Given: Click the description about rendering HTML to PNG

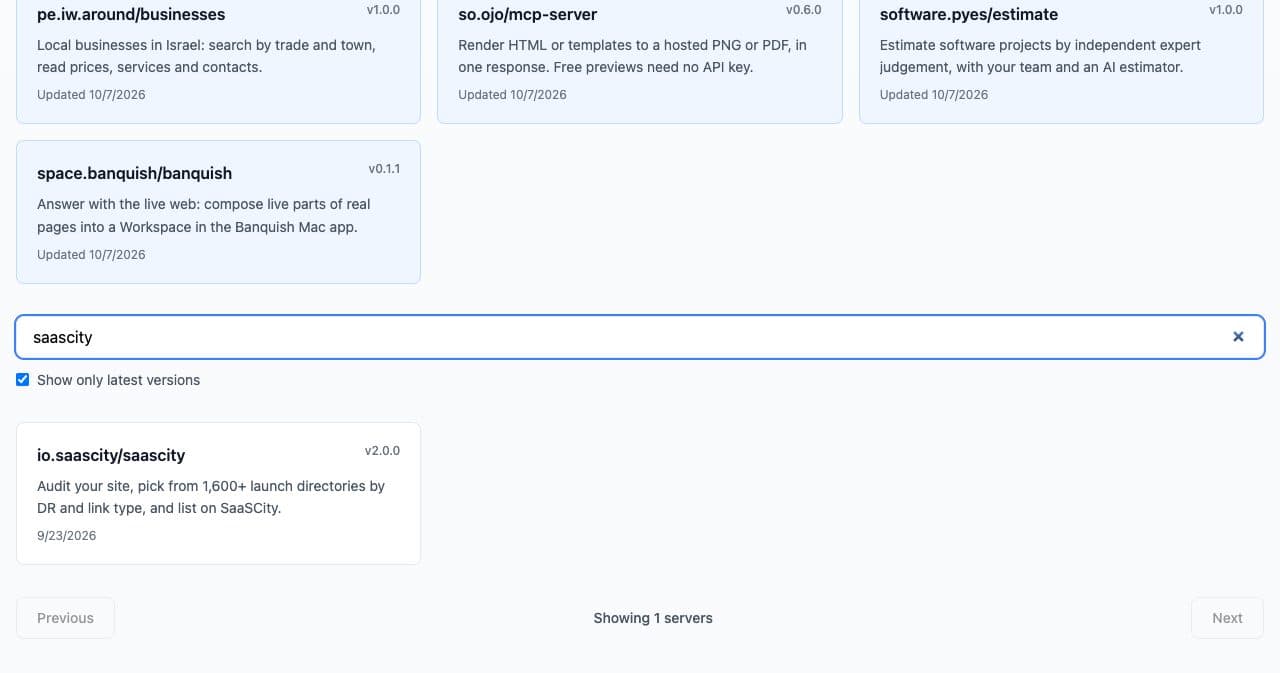Looking at the screenshot, I should click(633, 56).
